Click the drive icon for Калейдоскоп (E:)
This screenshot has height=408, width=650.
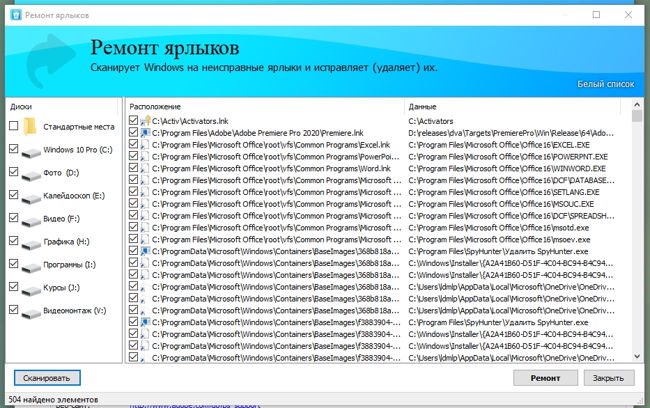(x=31, y=199)
